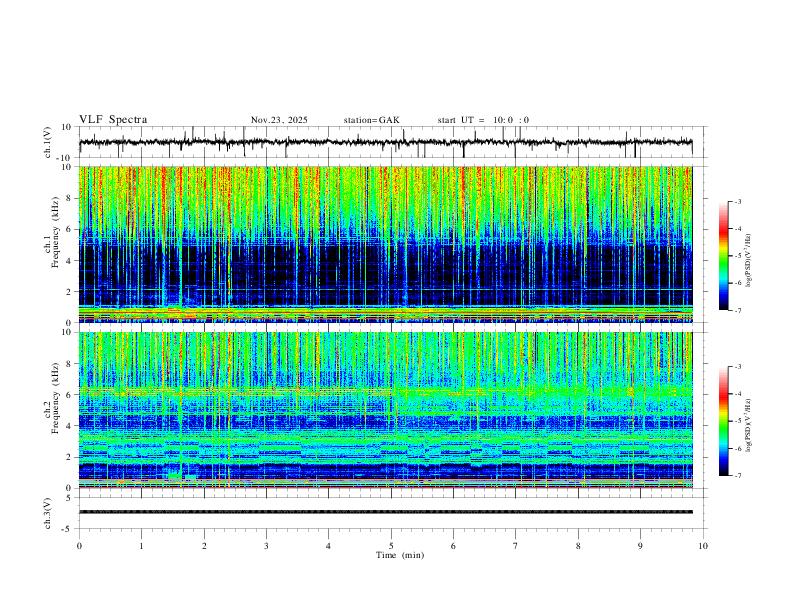The width and height of the screenshot is (792, 612).
Task: Click the ch.1 colorbar 'log(PSD)' label
Action: coord(748,260)
